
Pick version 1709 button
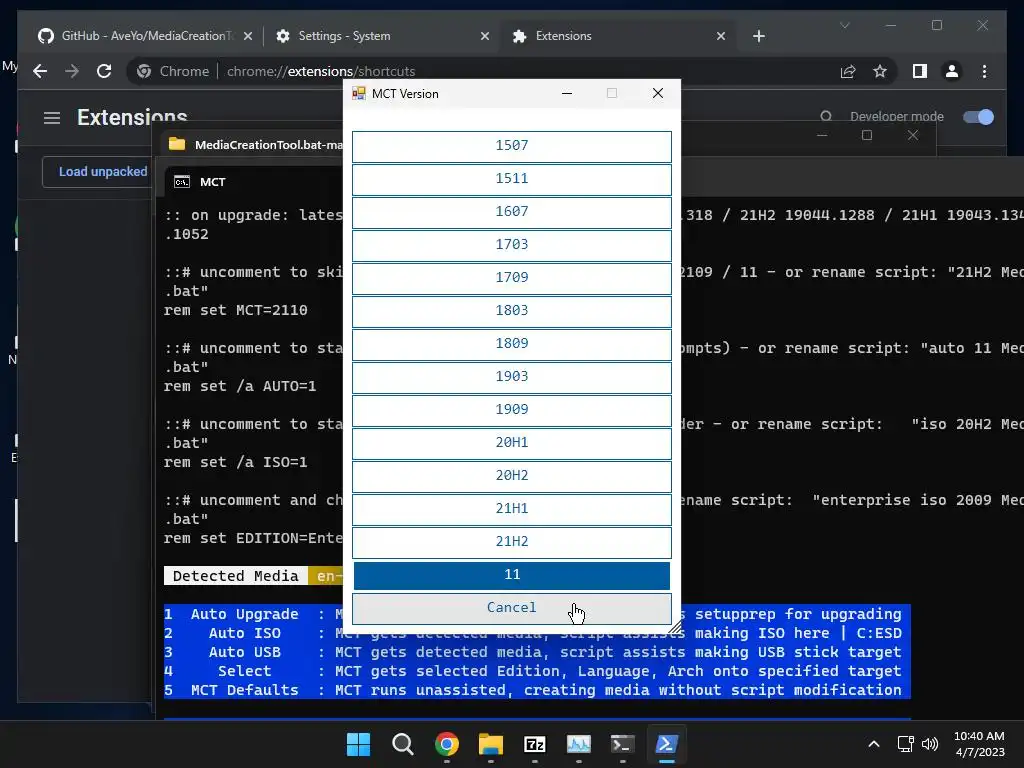pyautogui.click(x=511, y=278)
